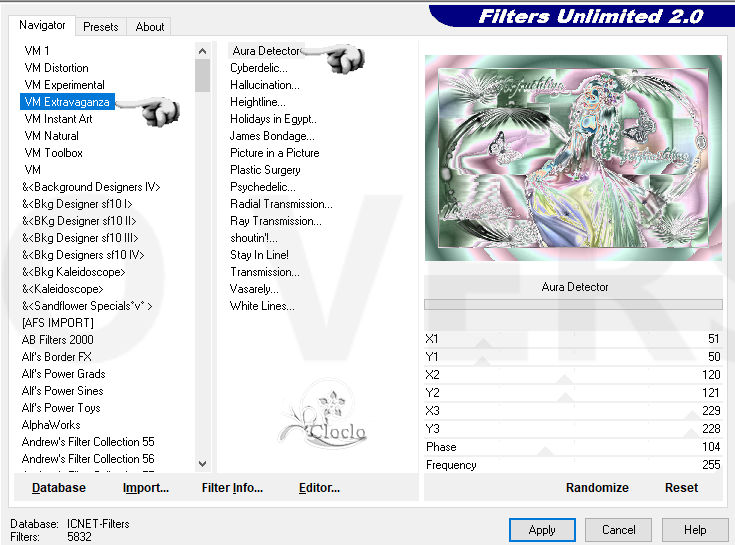Choose the Vasarely... filter
Screen dimensions: 735x545
click(254, 289)
